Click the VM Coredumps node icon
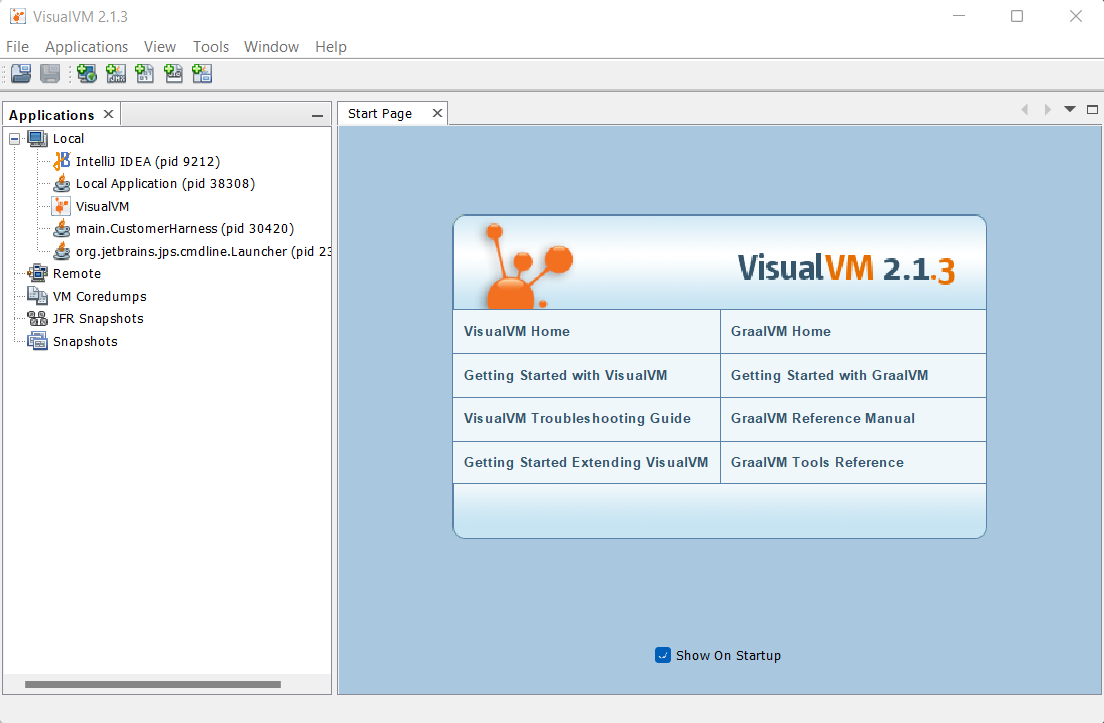 [37, 296]
